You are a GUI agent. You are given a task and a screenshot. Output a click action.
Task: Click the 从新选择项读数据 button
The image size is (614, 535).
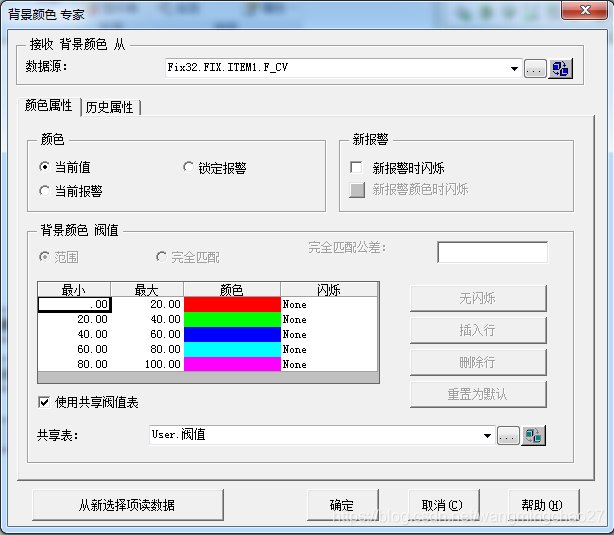[128, 505]
